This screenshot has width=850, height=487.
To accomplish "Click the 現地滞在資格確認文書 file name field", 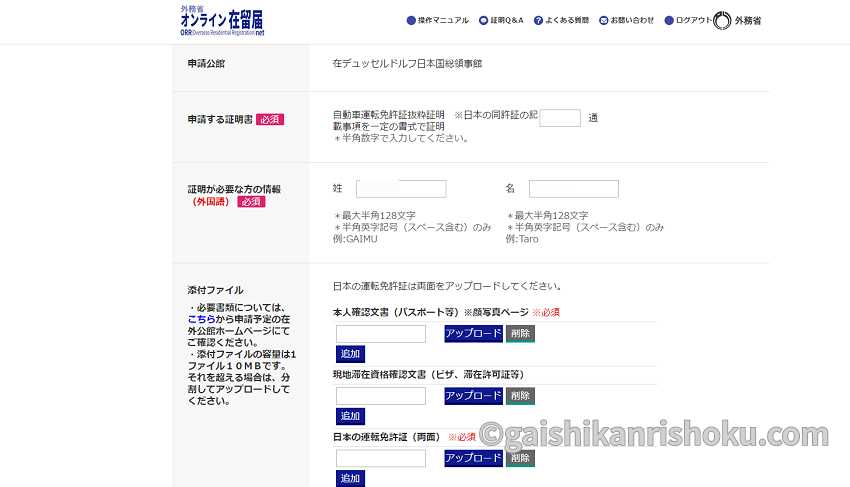I will pos(381,396).
